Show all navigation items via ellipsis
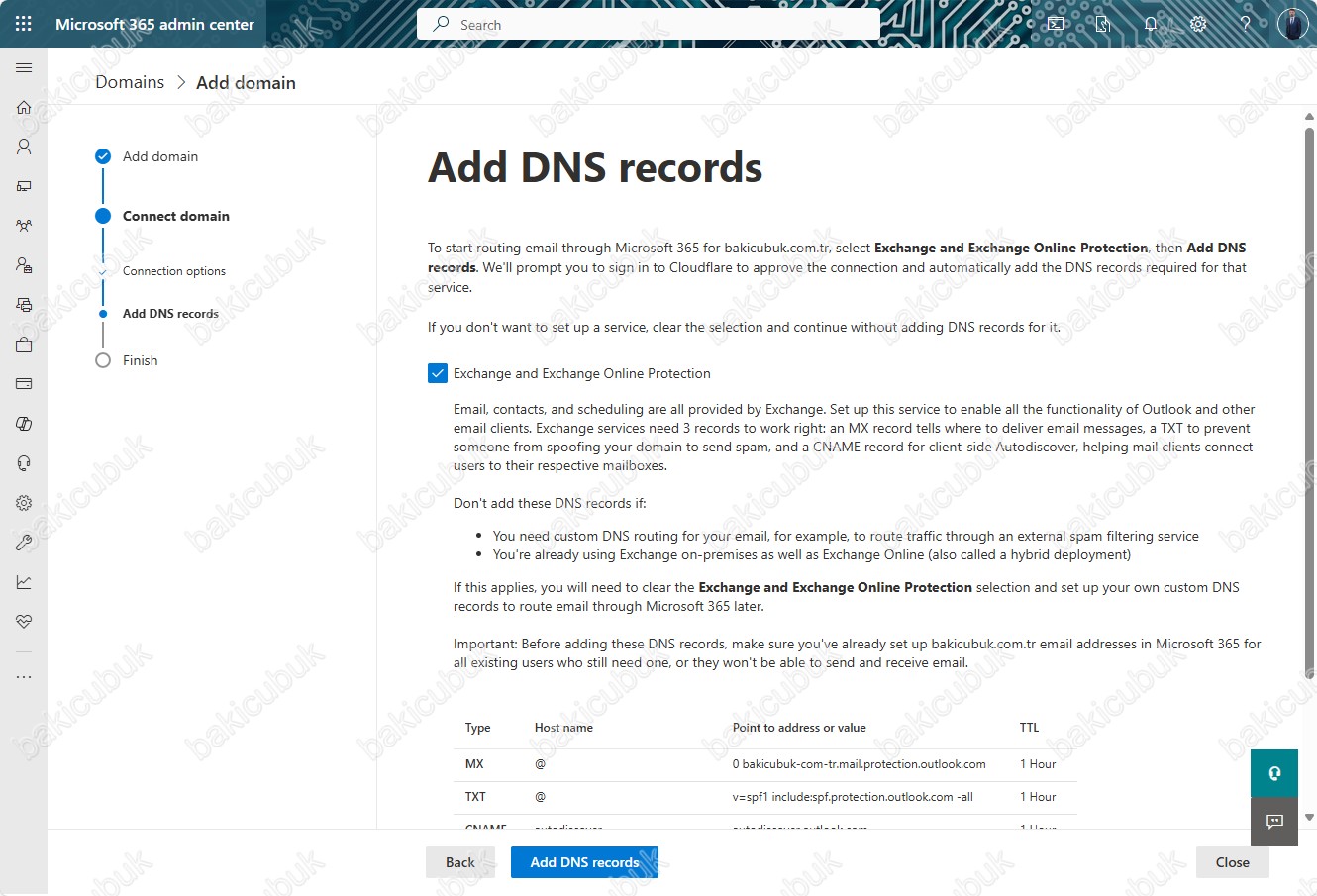Viewport: 1317px width, 896px height. point(24,677)
